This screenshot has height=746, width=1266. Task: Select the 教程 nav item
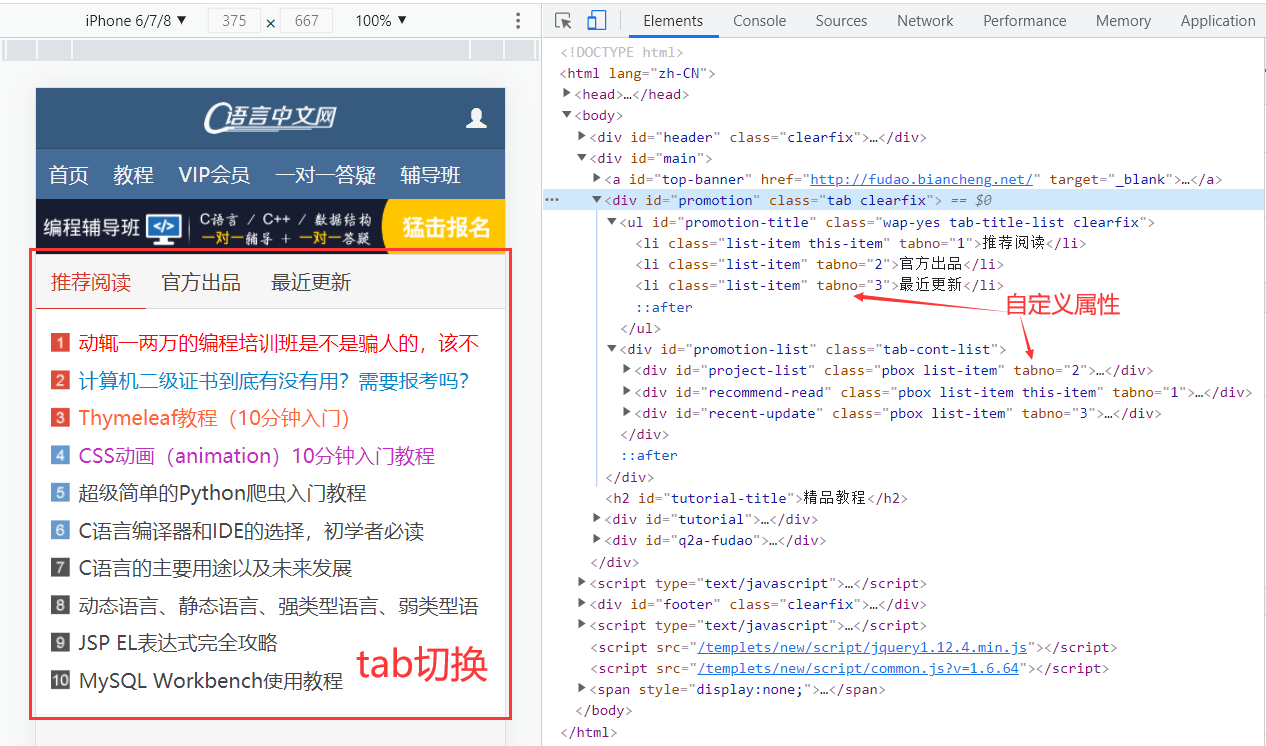coord(133,175)
